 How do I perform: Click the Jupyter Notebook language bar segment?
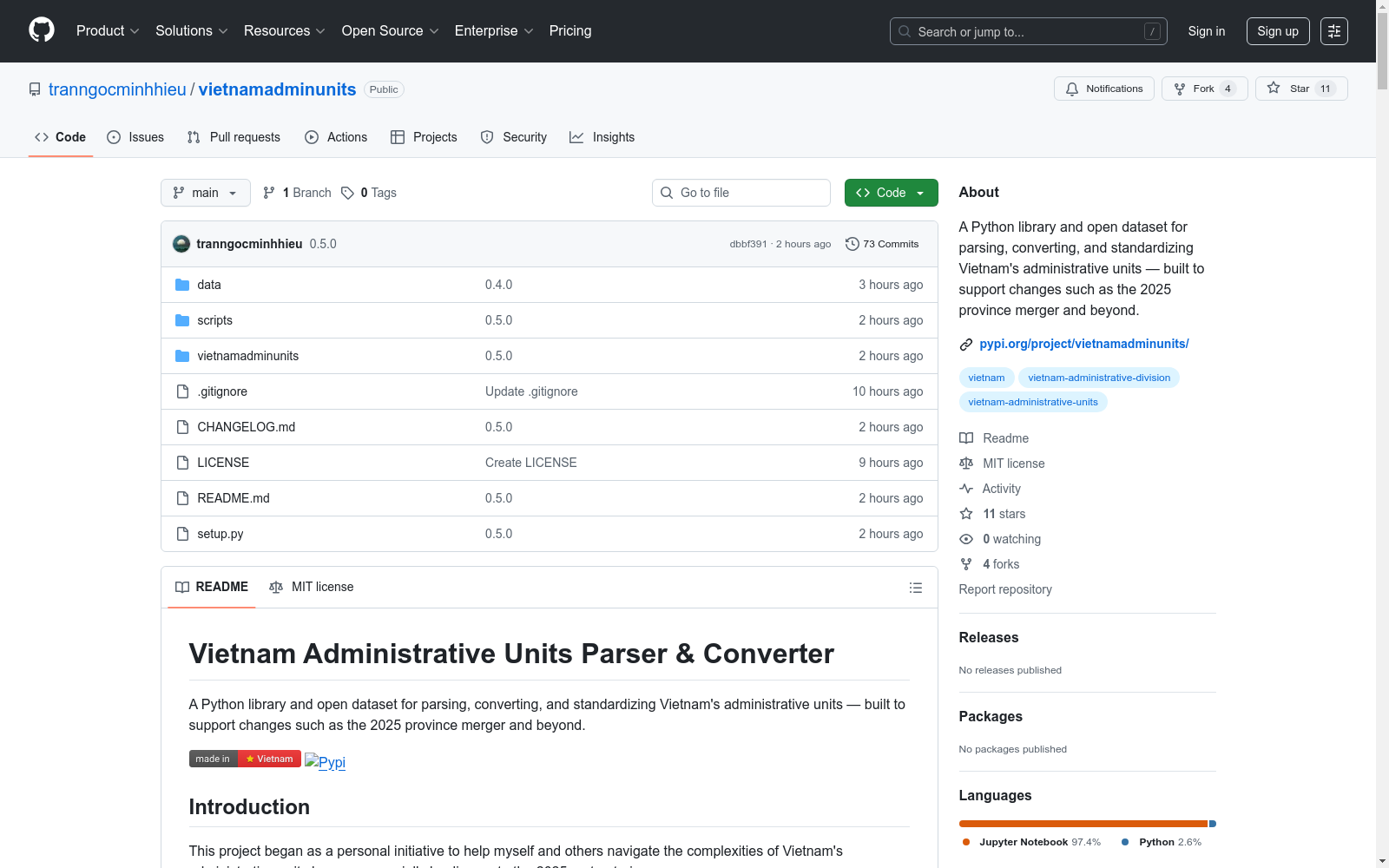tap(1083, 824)
